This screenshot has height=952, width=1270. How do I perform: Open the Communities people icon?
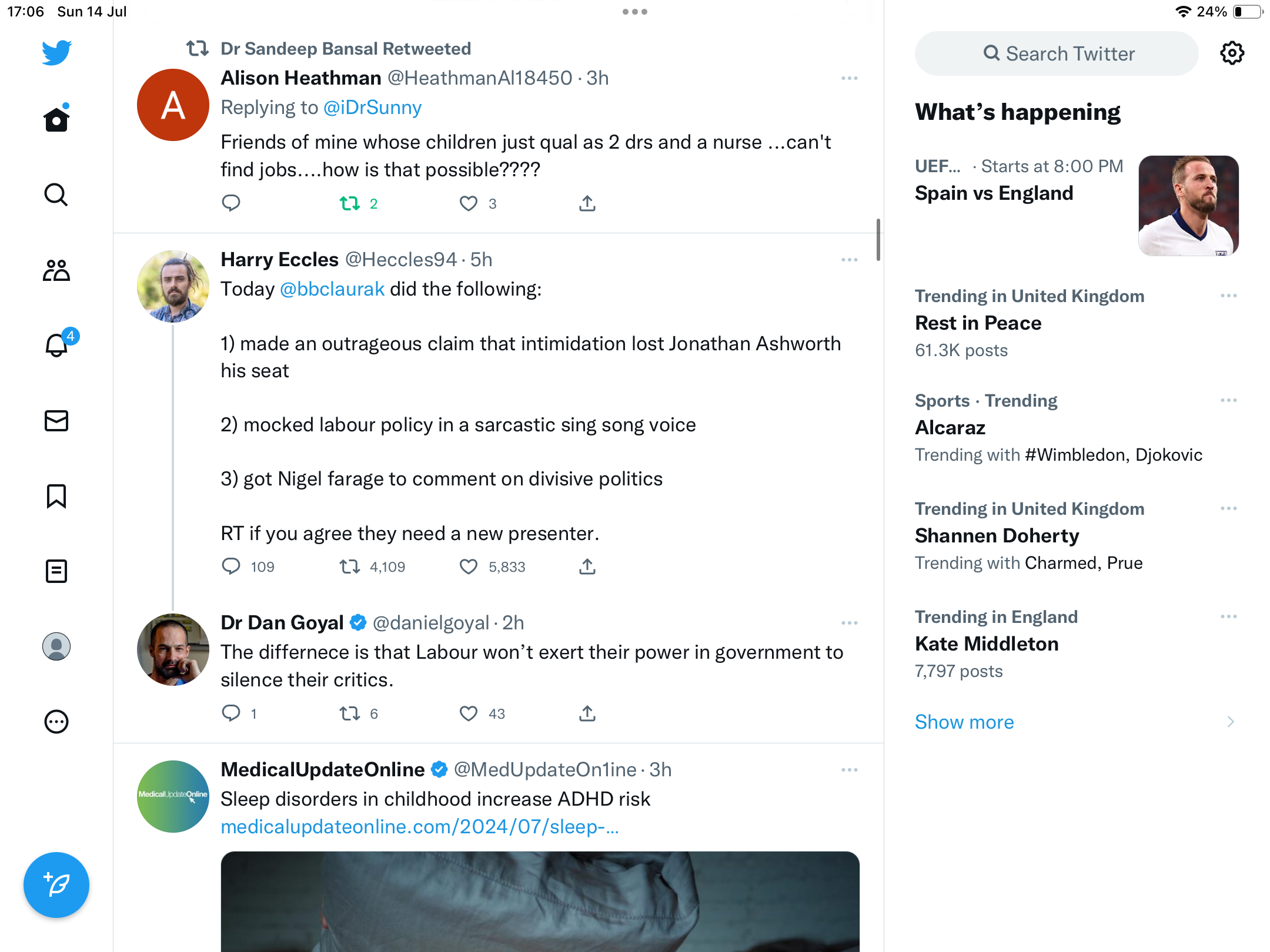pos(56,270)
